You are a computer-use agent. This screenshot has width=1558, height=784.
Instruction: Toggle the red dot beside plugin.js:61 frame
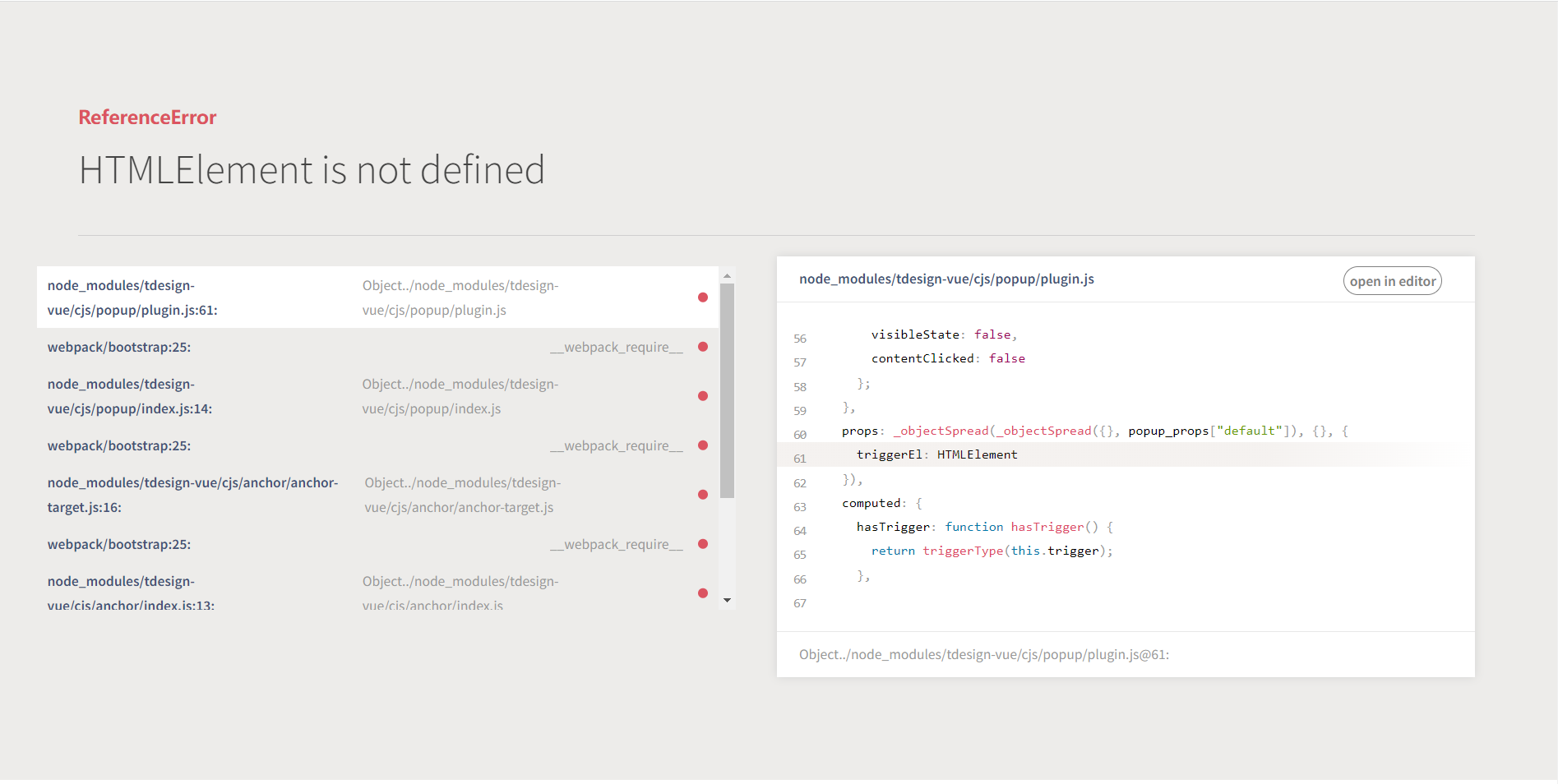[x=703, y=297]
